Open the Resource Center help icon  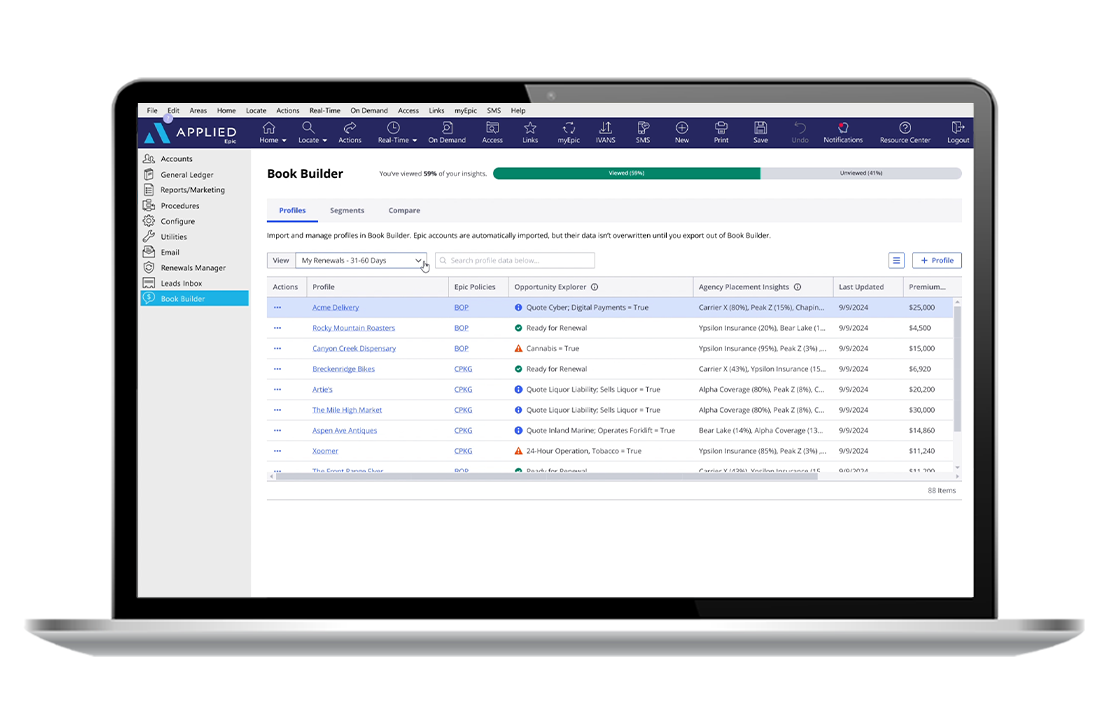[x=905, y=128]
